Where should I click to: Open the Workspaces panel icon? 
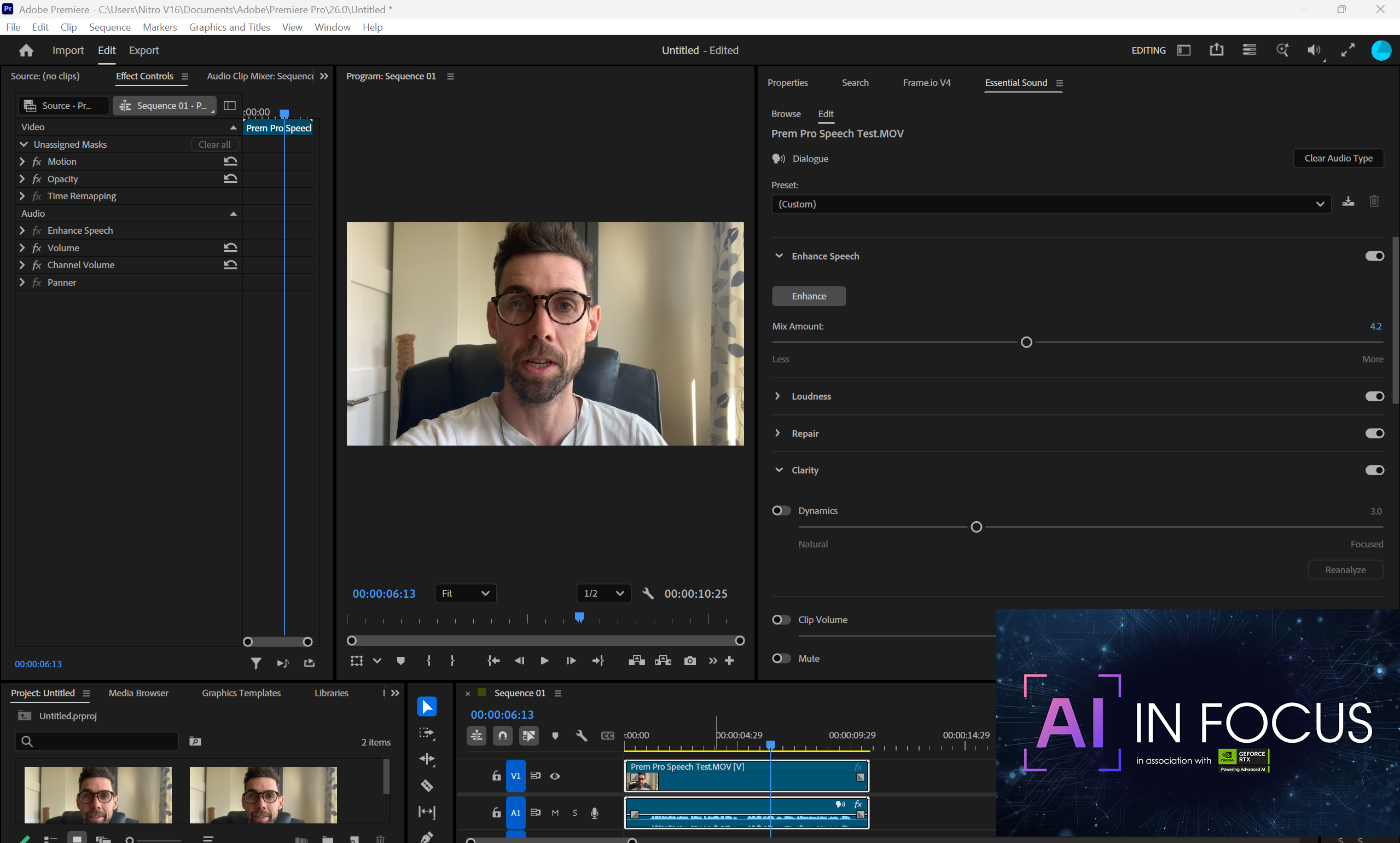pyautogui.click(x=1184, y=50)
